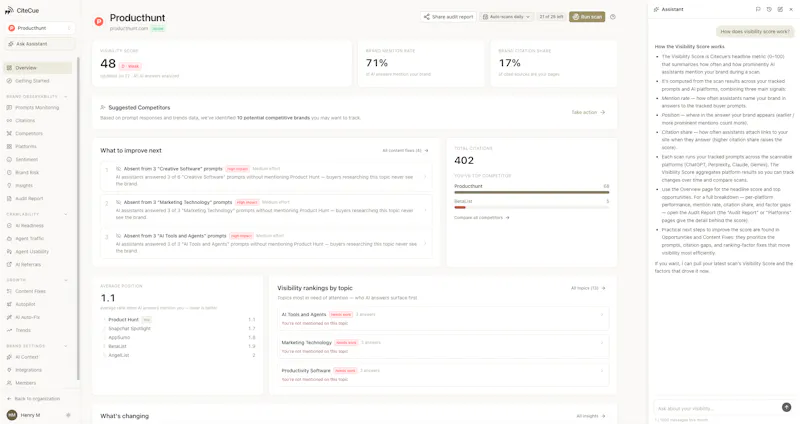The height and width of the screenshot is (424, 800).
Task: Open the Sentiment smiley icon
Action: 9,159
